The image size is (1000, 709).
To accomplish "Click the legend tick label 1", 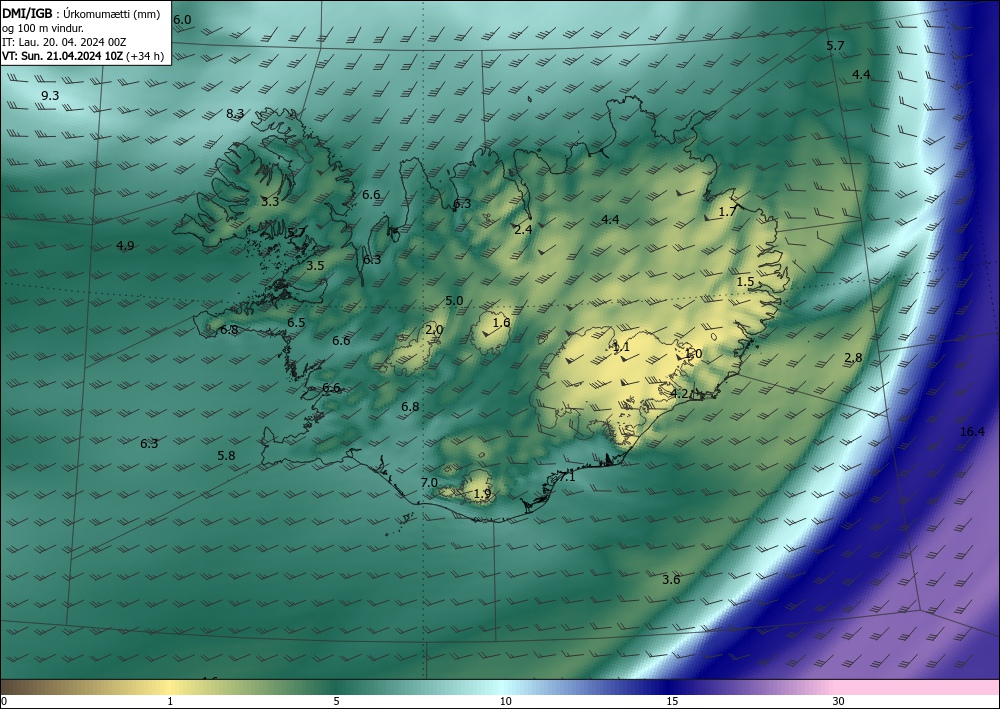I will [170, 701].
